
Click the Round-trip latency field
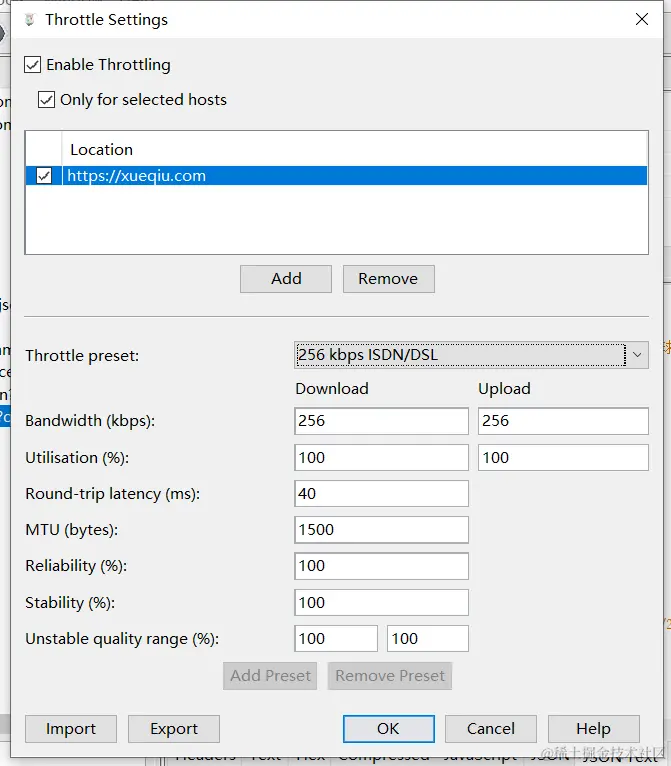point(381,493)
